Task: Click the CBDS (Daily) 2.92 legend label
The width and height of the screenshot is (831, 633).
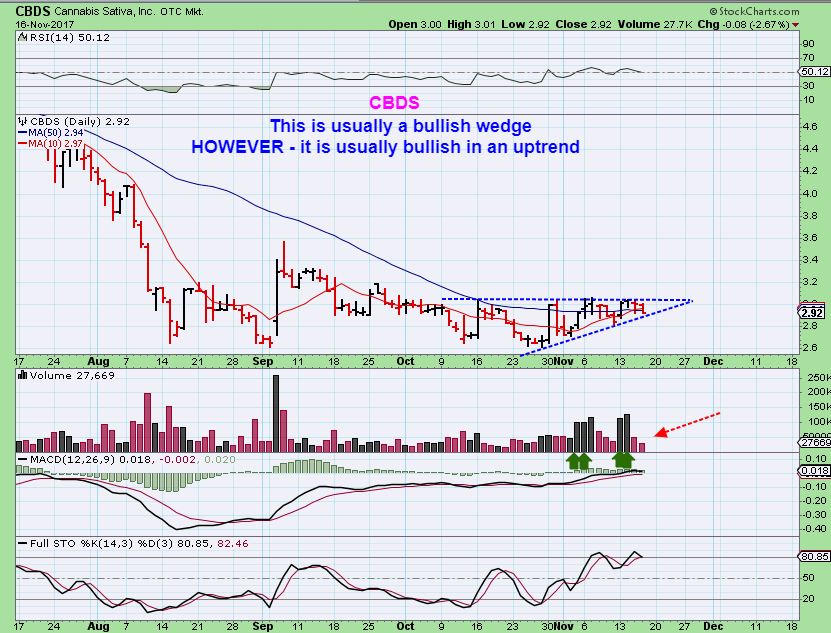Action: click(x=79, y=121)
